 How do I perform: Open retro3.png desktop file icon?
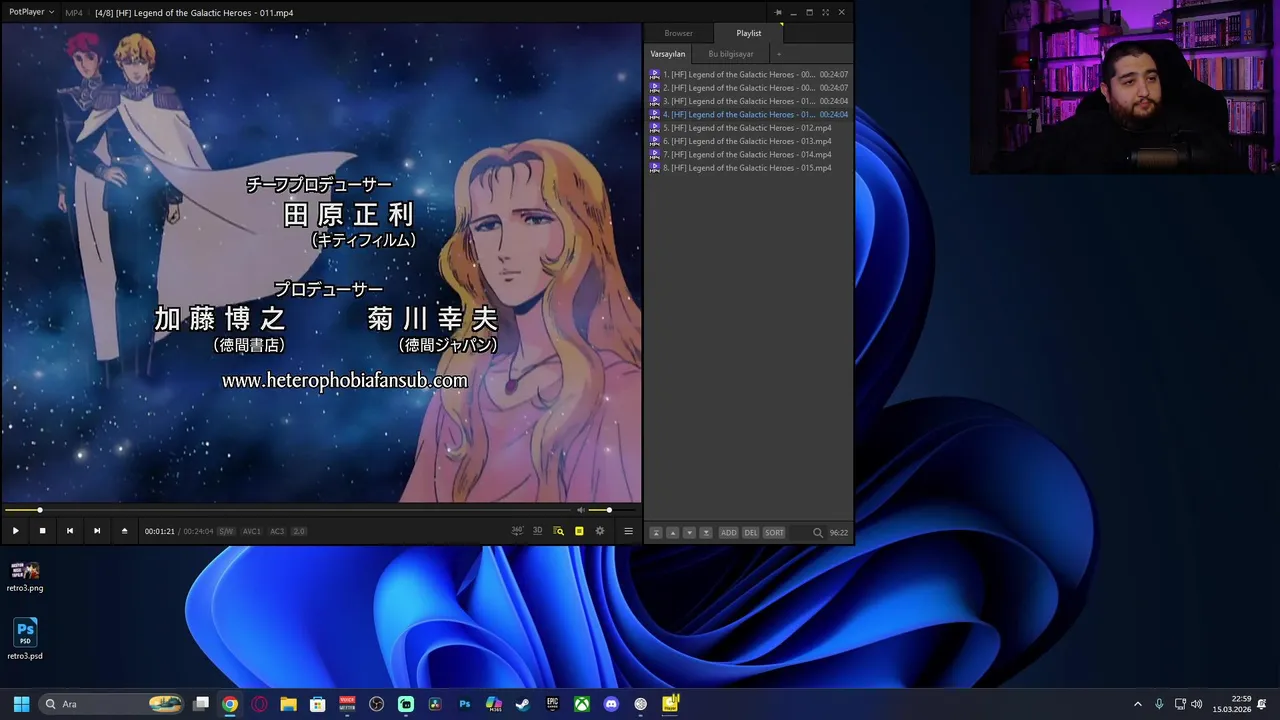[x=25, y=576]
